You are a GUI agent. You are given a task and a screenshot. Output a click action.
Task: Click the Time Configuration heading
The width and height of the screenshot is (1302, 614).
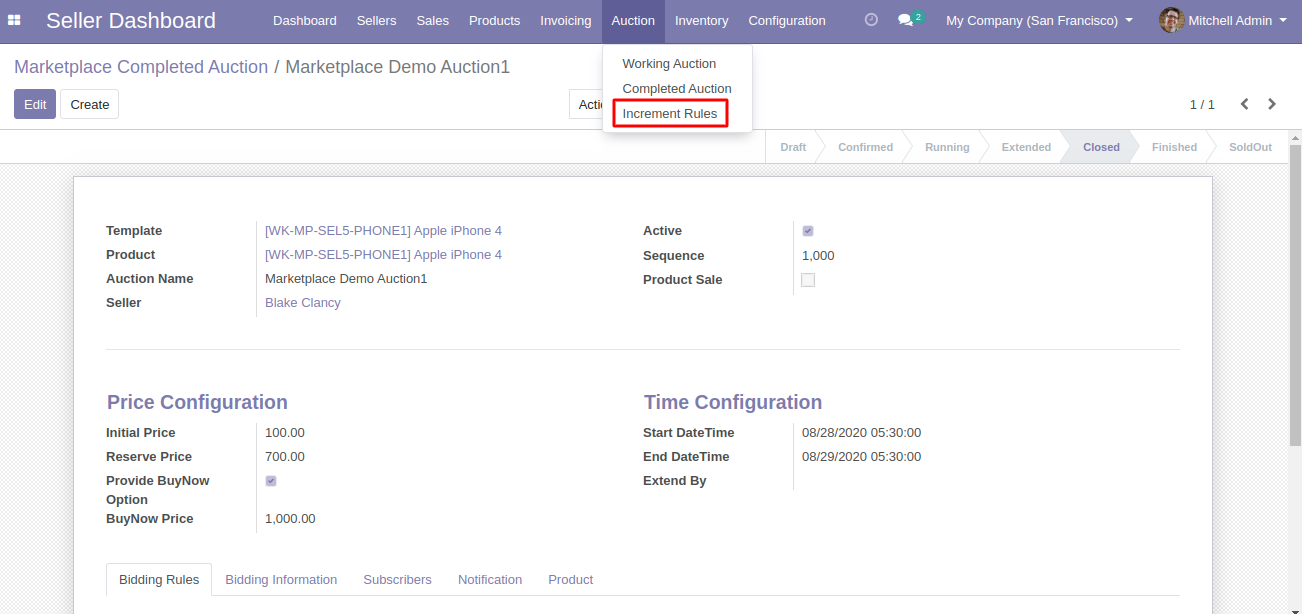tap(733, 402)
